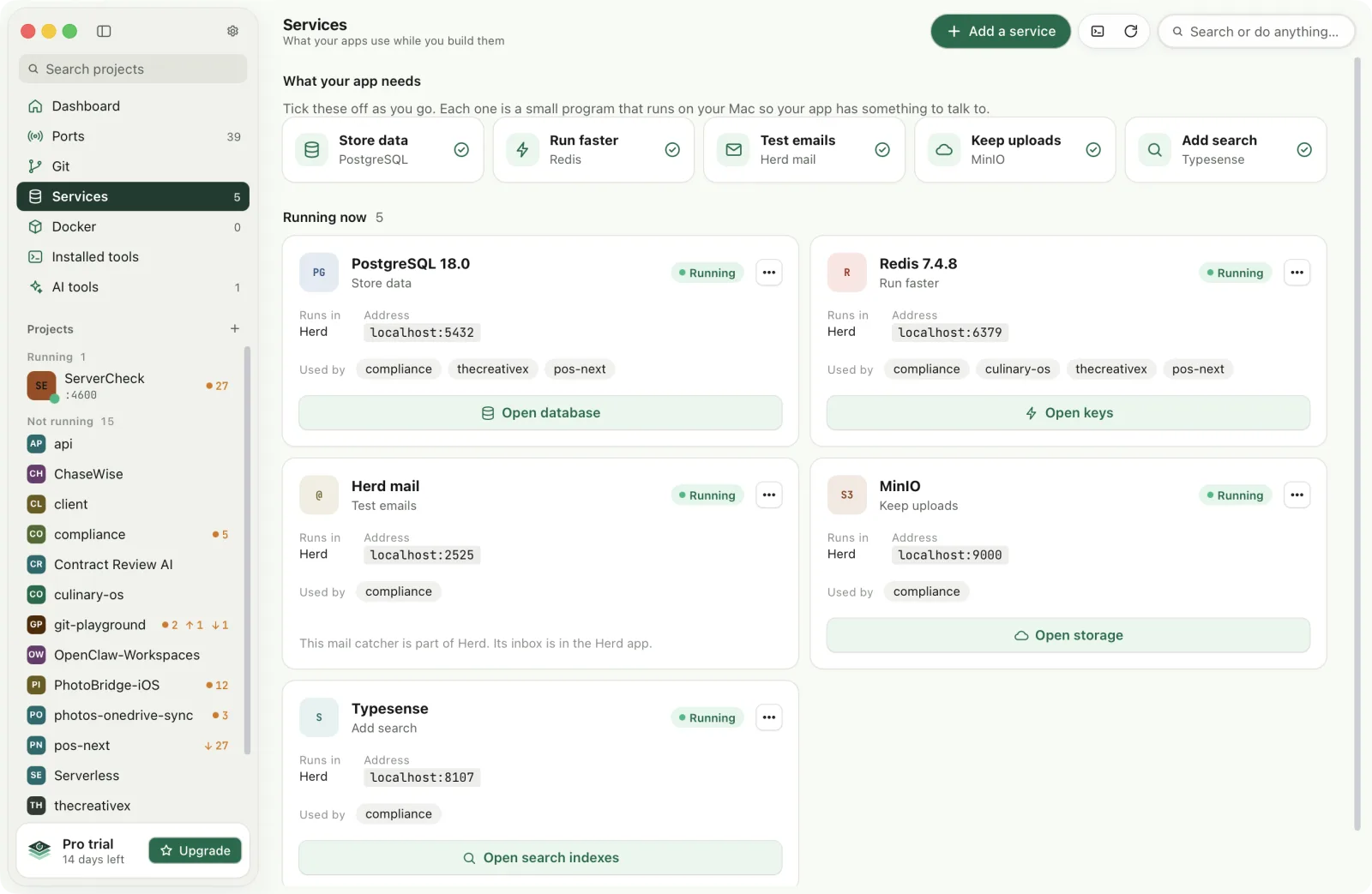The image size is (1372, 894).
Task: Click Open database button
Action: [x=540, y=413]
